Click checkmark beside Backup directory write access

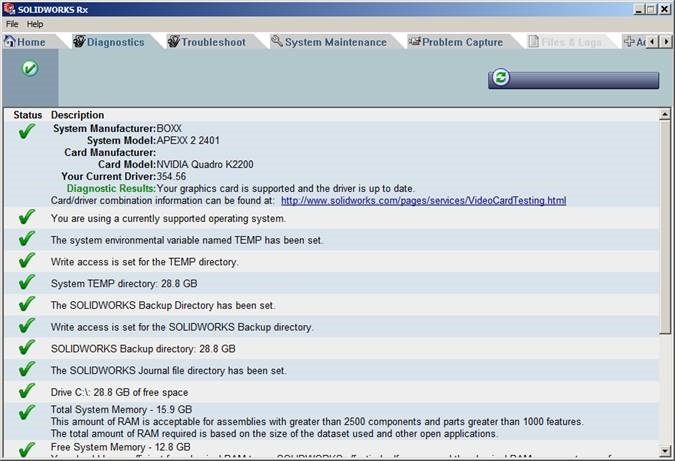tap(27, 325)
